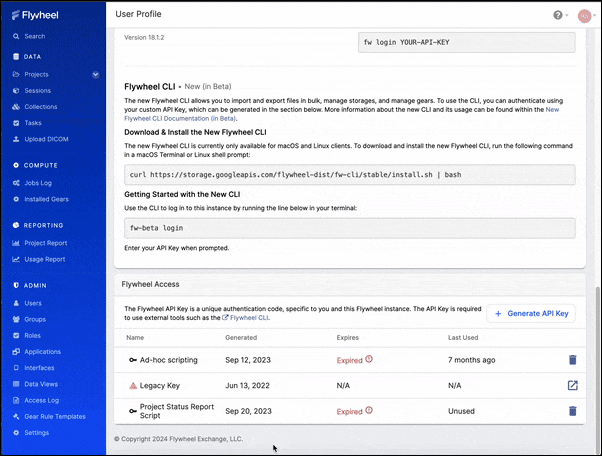Click the Name column header

click(x=135, y=338)
